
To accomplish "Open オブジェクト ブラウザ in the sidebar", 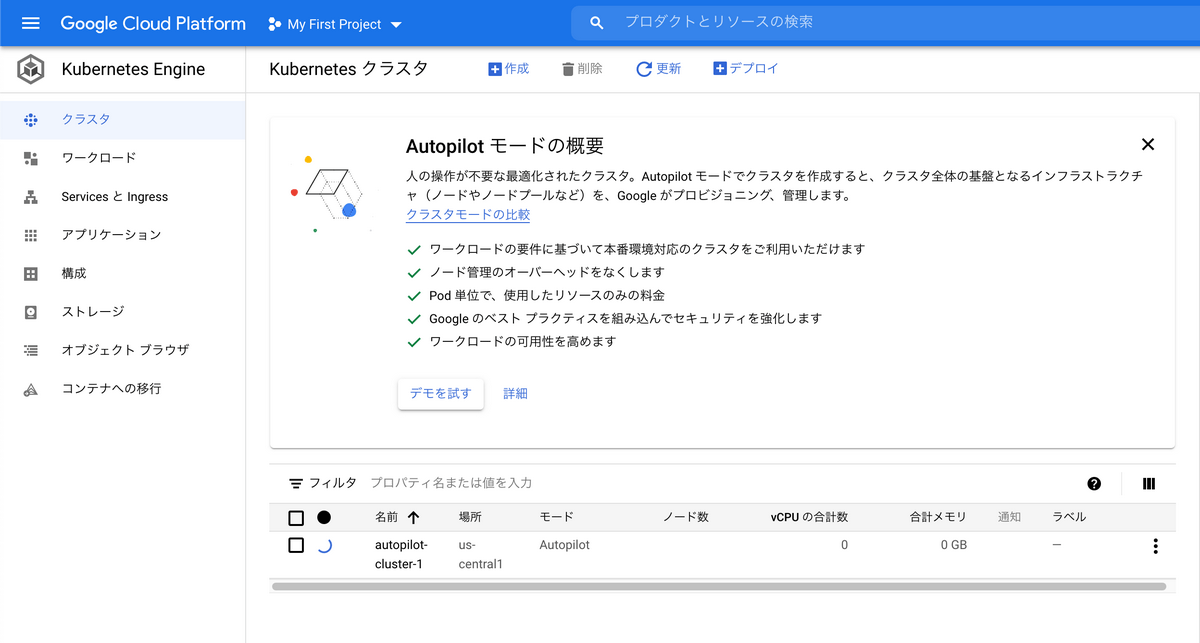I will pos(122,350).
